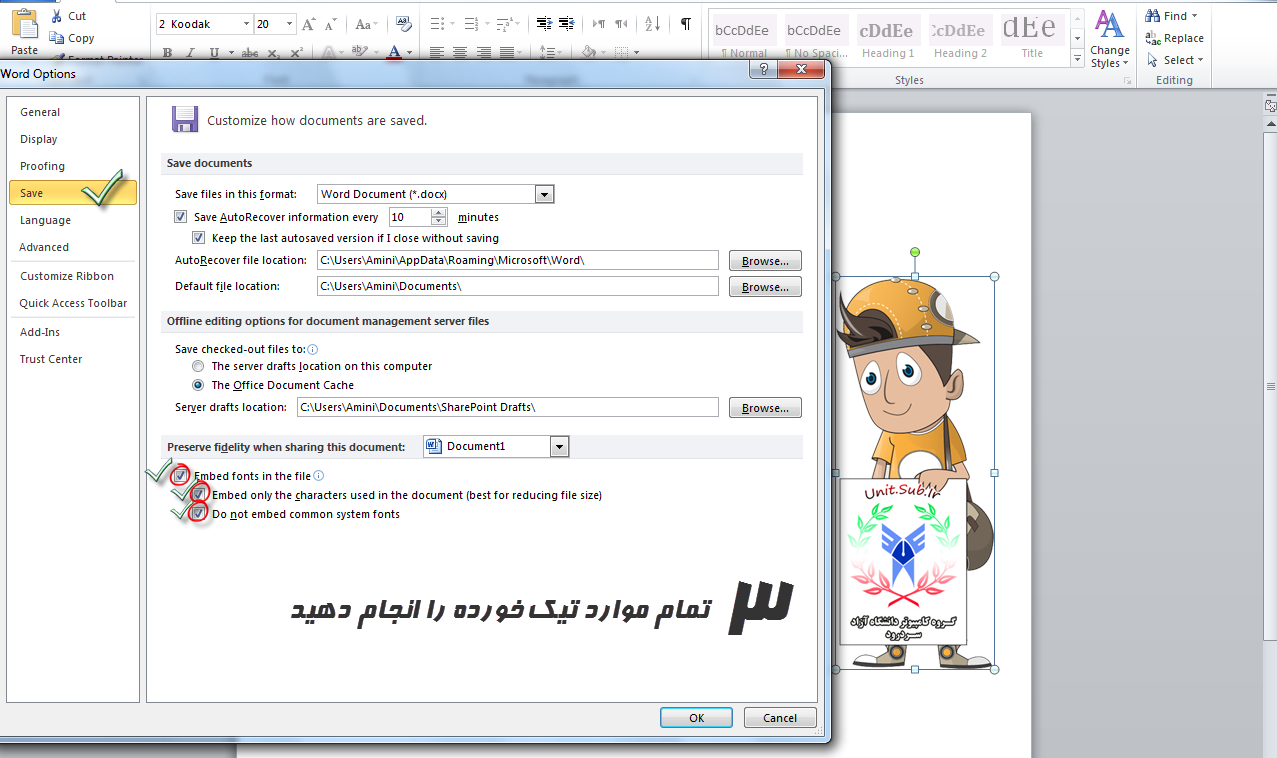Click the Grow Font icon
The height and width of the screenshot is (758, 1277).
pyautogui.click(x=309, y=23)
